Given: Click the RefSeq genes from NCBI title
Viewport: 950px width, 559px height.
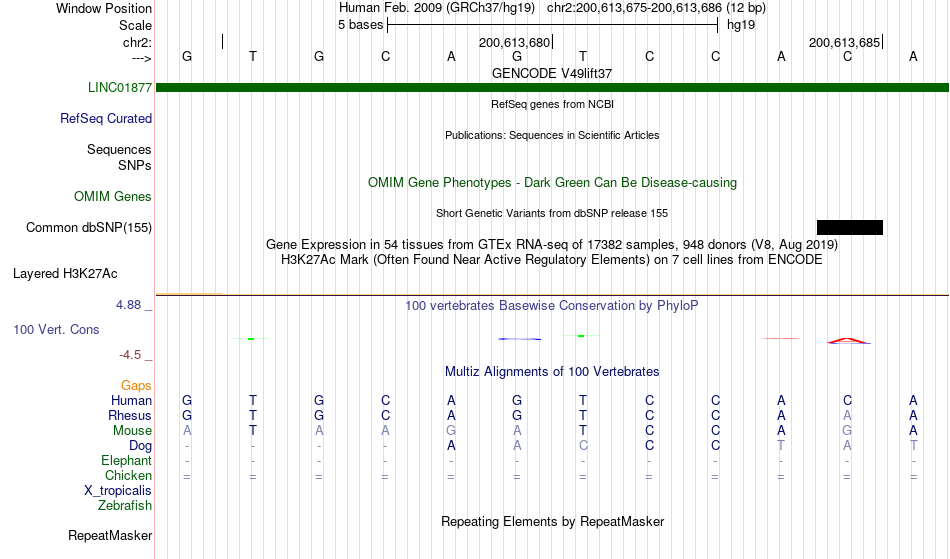Looking at the screenshot, I should click(x=552, y=104).
